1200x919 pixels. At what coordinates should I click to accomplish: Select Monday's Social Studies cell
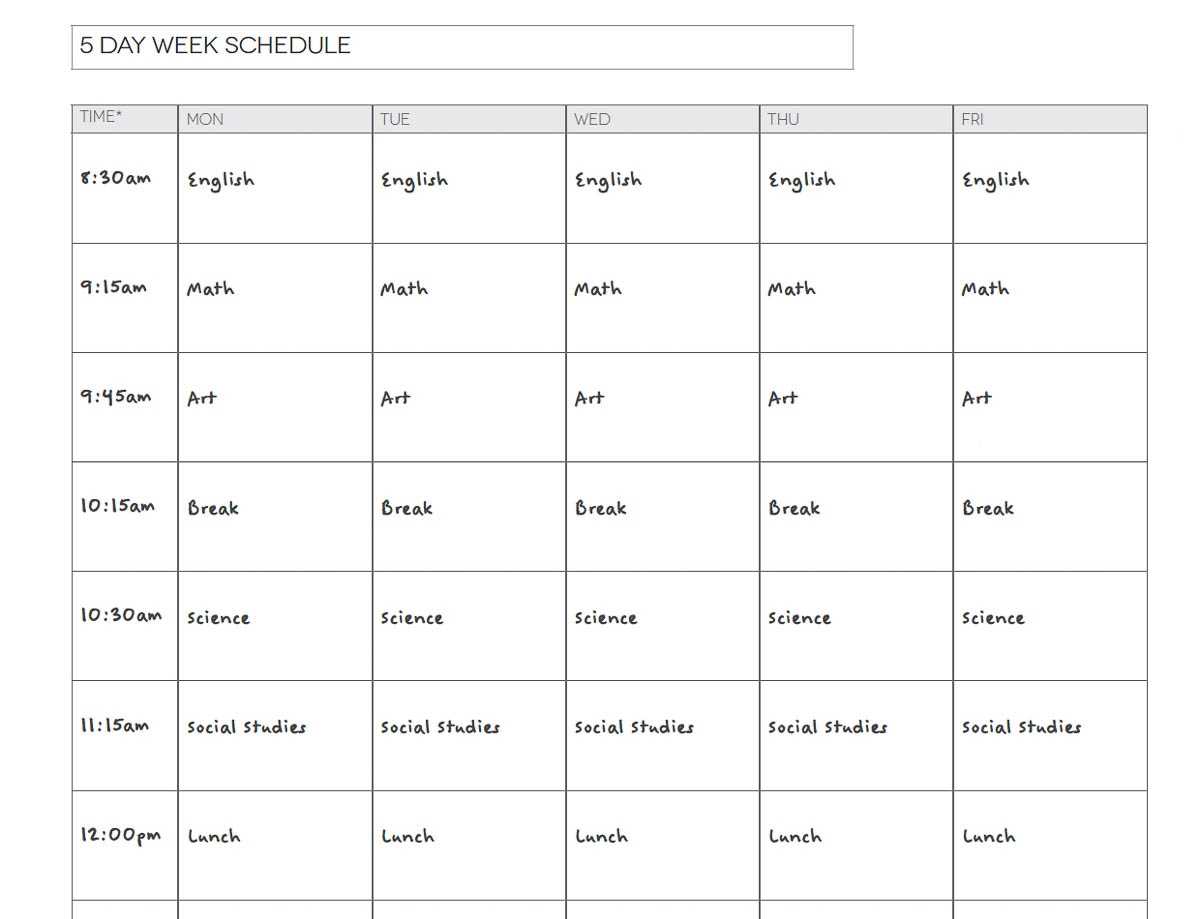(274, 735)
